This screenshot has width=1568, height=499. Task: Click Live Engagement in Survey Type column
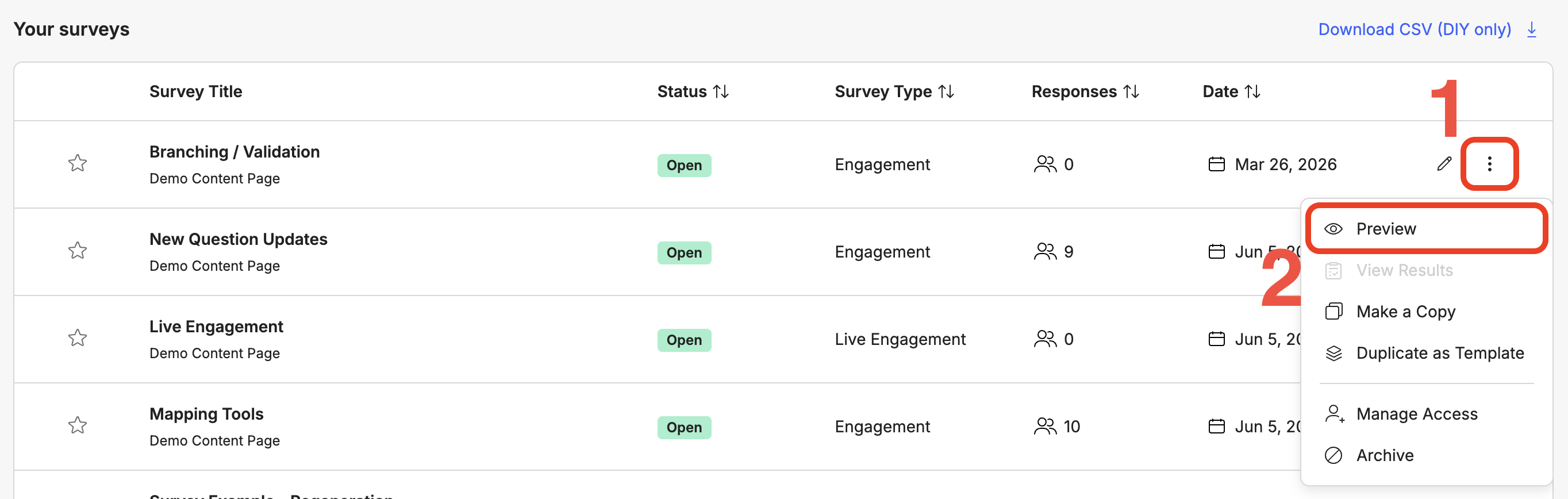[x=900, y=339]
